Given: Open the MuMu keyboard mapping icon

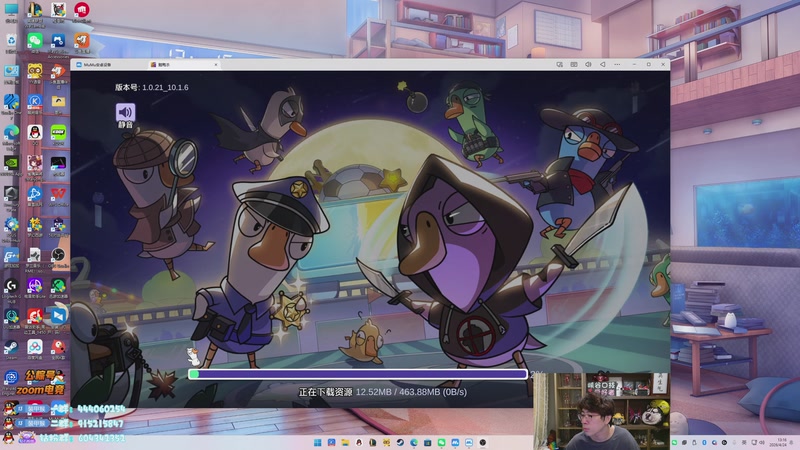Looking at the screenshot, I should click(x=574, y=65).
